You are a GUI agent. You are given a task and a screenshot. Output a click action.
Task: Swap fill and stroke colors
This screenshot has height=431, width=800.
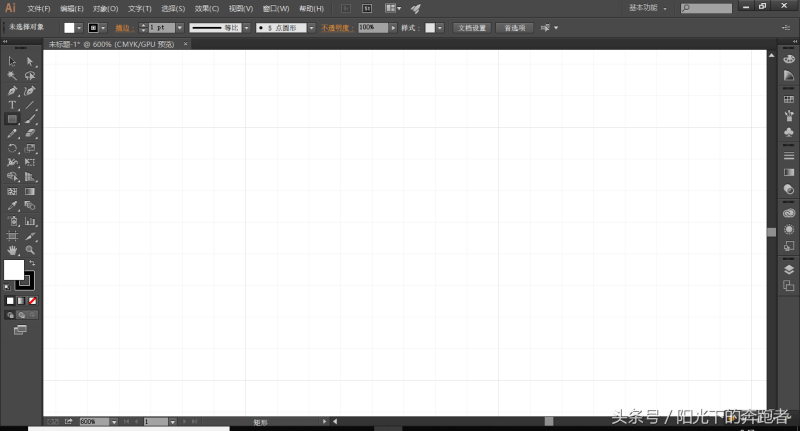(32, 263)
